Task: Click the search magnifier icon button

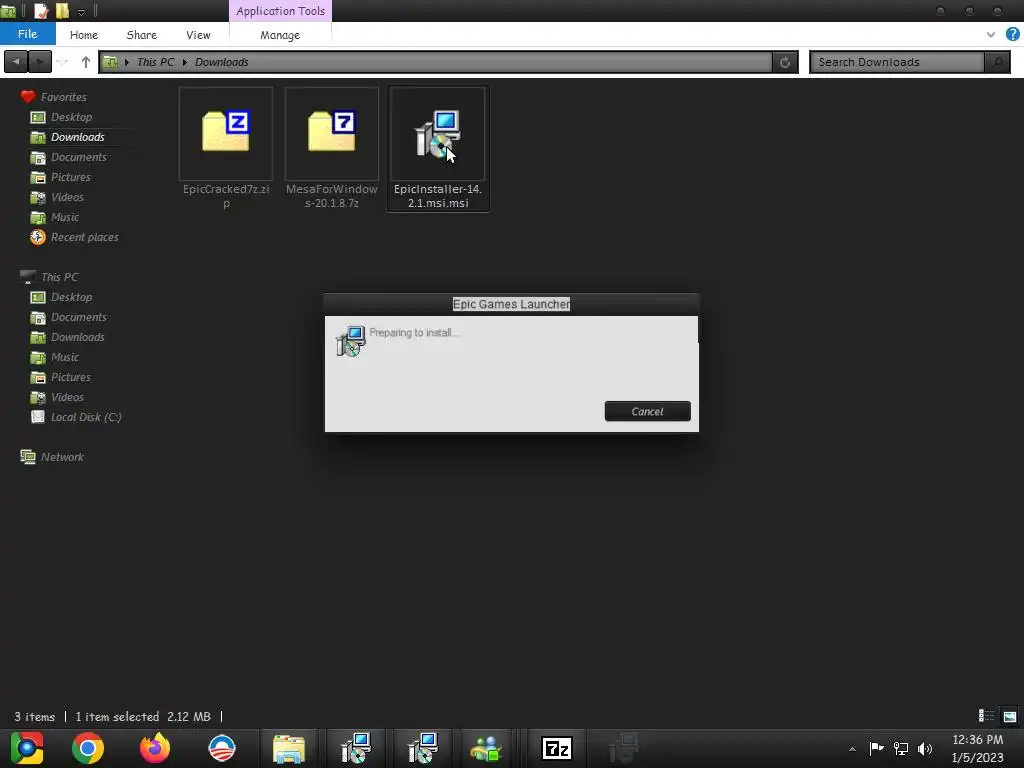Action: (997, 62)
